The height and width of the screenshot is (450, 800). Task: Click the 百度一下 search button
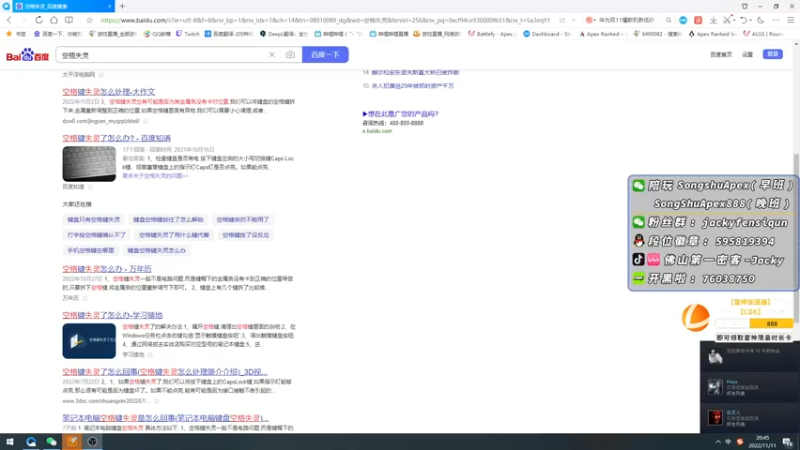(325, 55)
